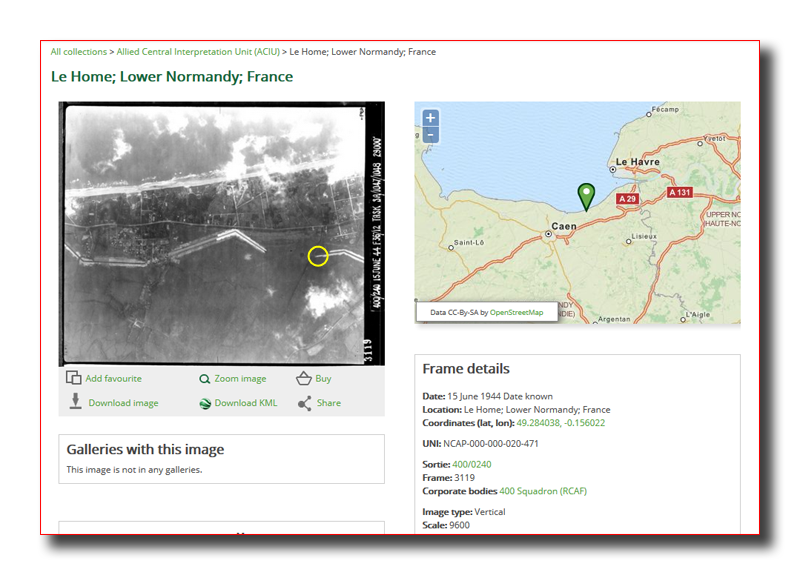
Task: Click the Share icon
Action: click(305, 404)
